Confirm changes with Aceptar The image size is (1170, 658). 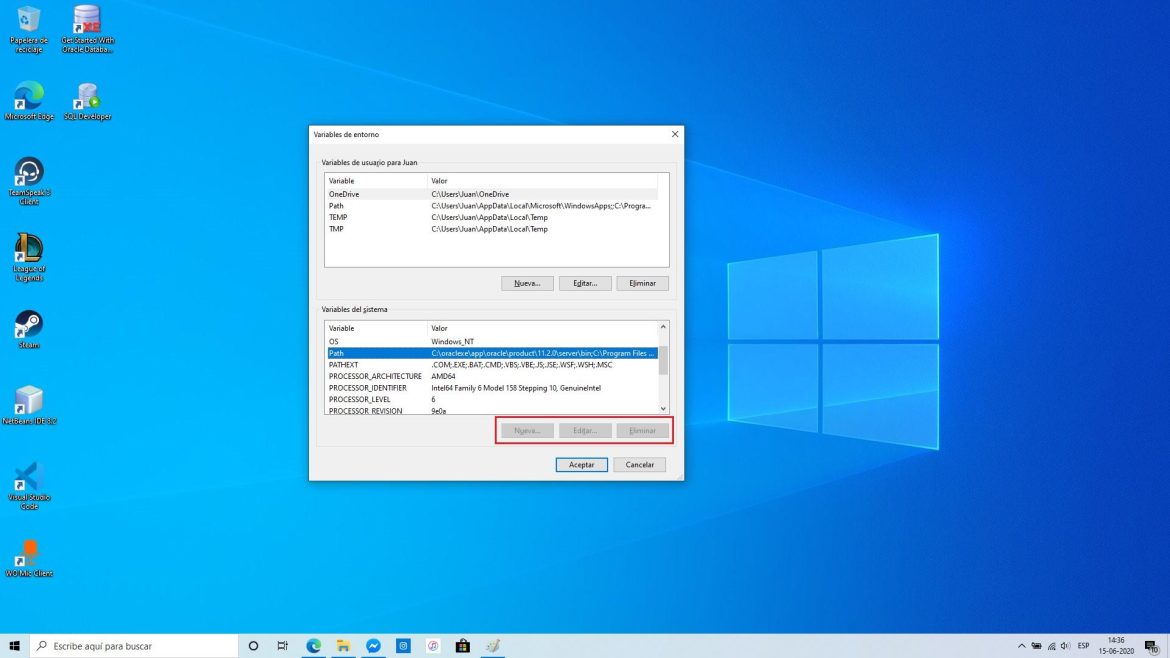click(581, 464)
